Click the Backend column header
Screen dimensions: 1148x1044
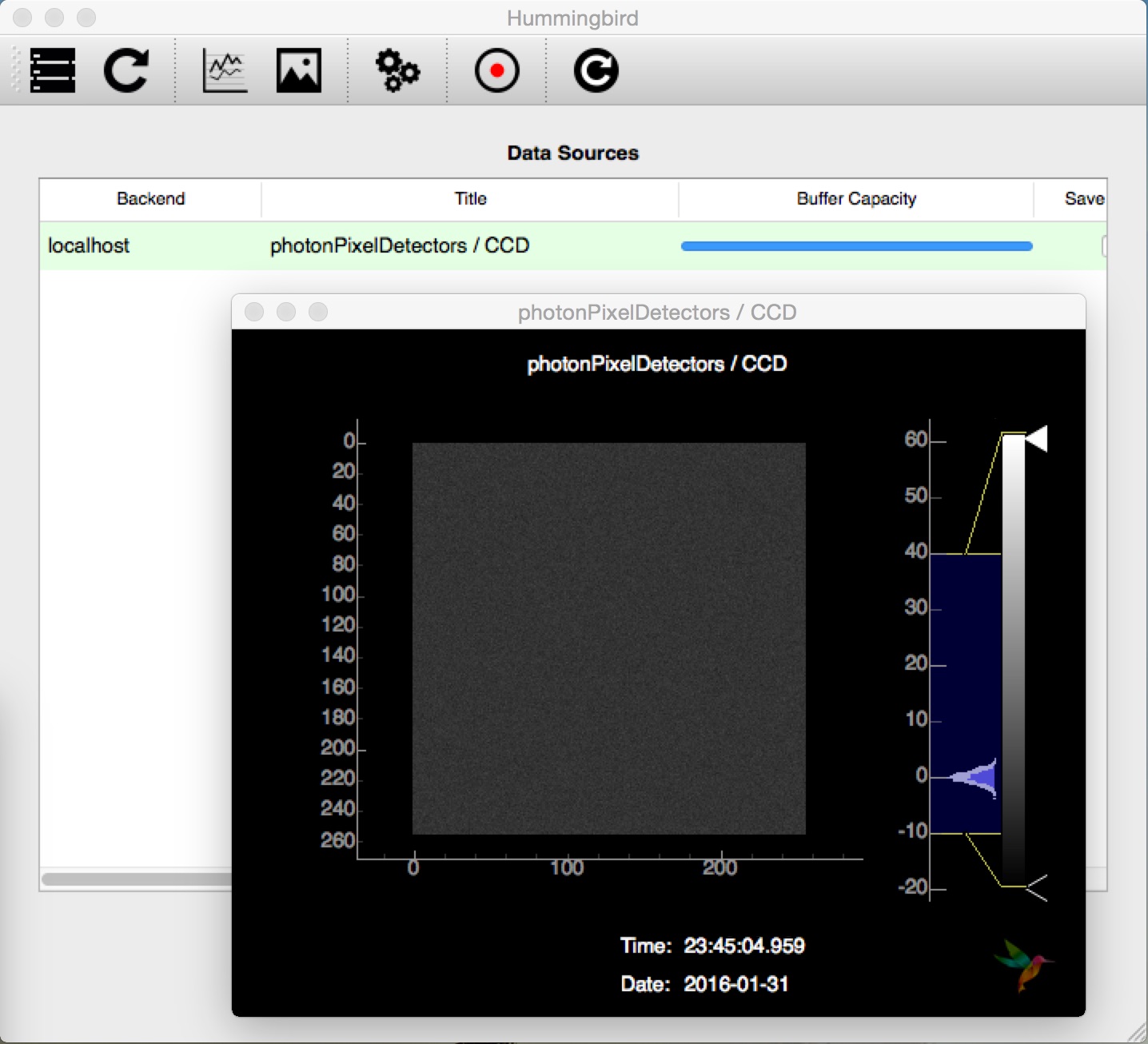click(x=150, y=199)
